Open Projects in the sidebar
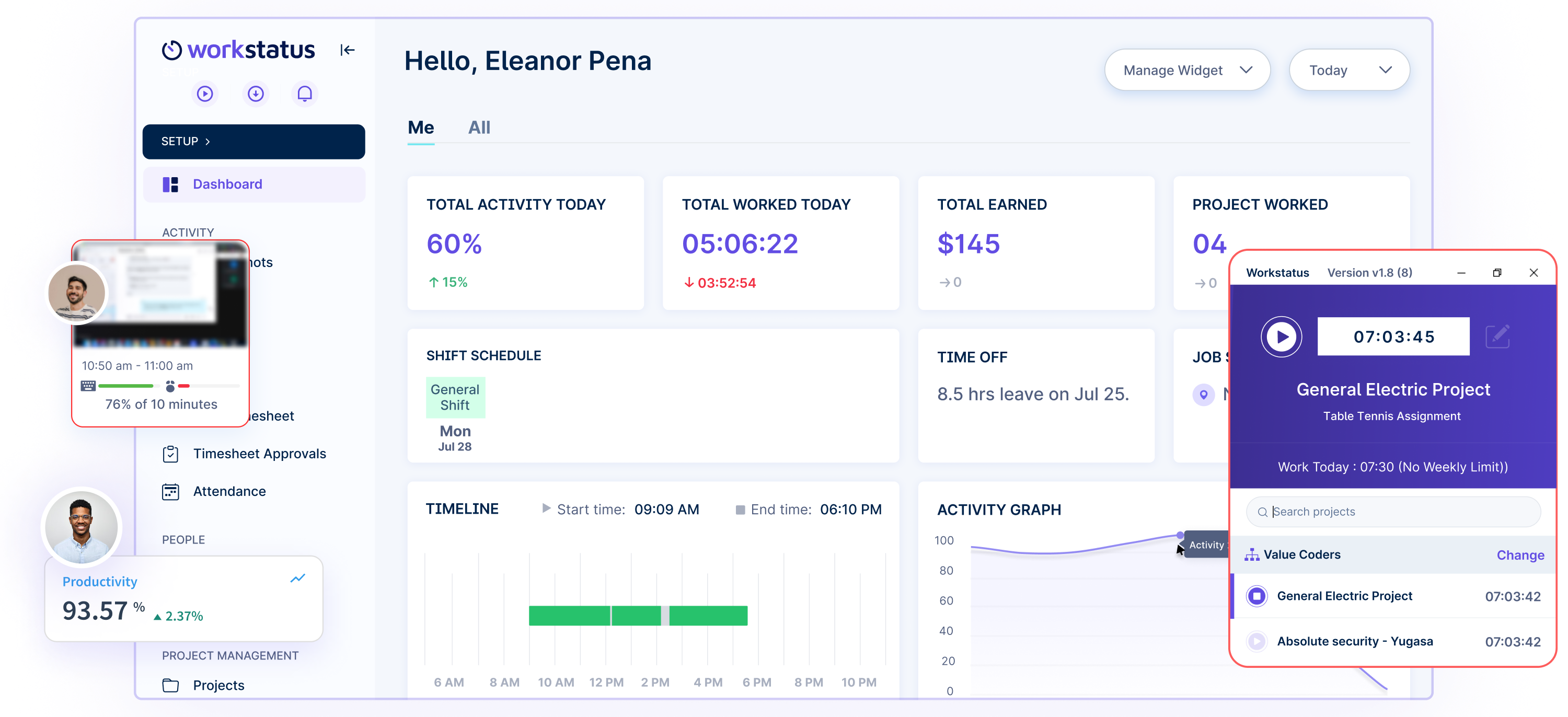 tap(218, 685)
